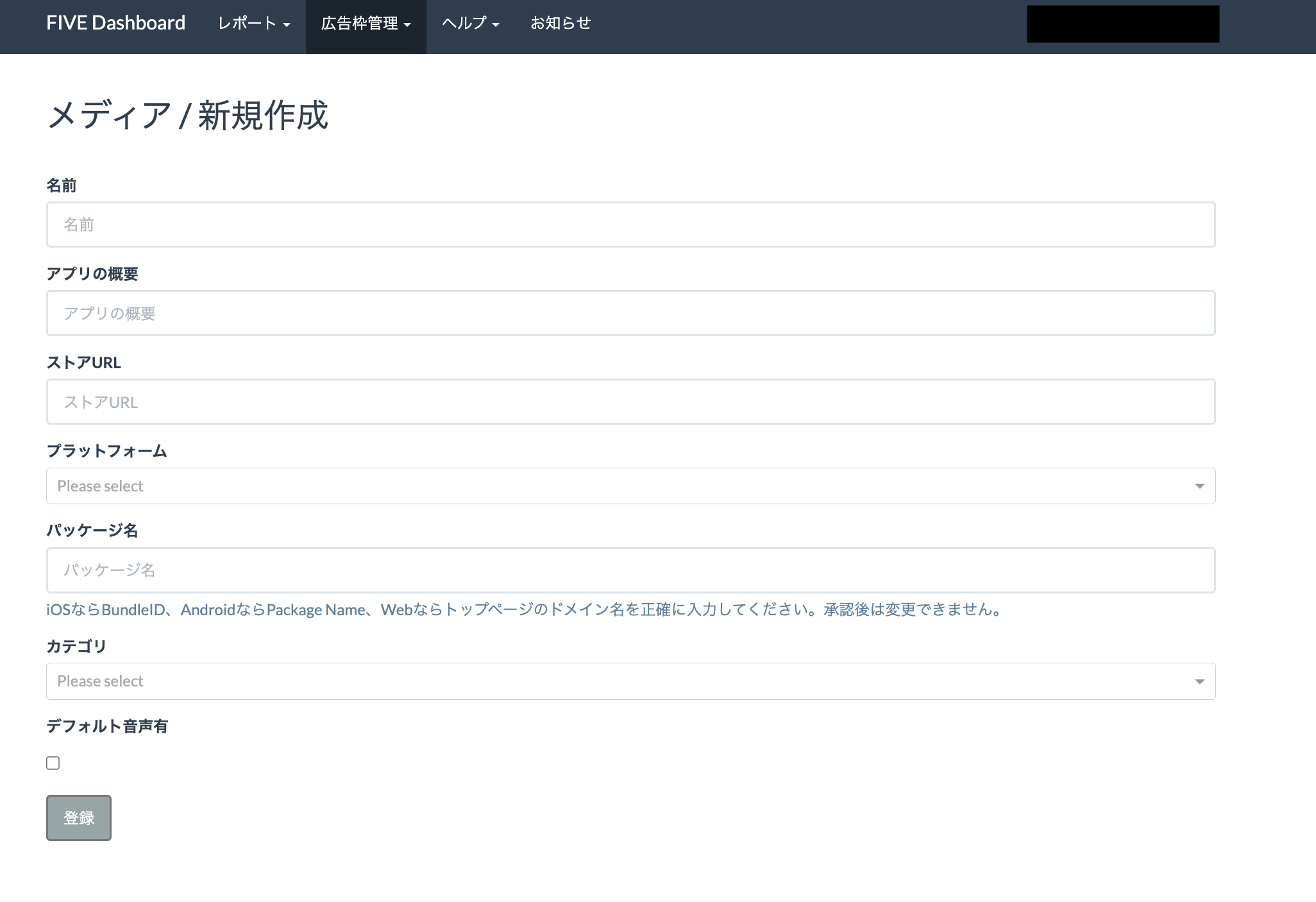Click the パッケージ名 input field
This screenshot has height=902, width=1316.
tap(630, 570)
